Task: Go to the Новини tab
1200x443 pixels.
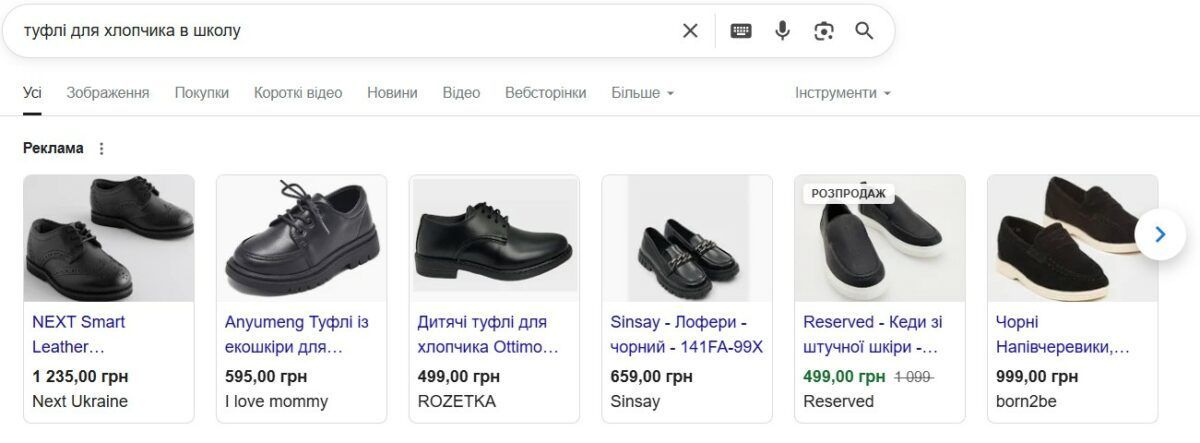Action: tap(392, 93)
